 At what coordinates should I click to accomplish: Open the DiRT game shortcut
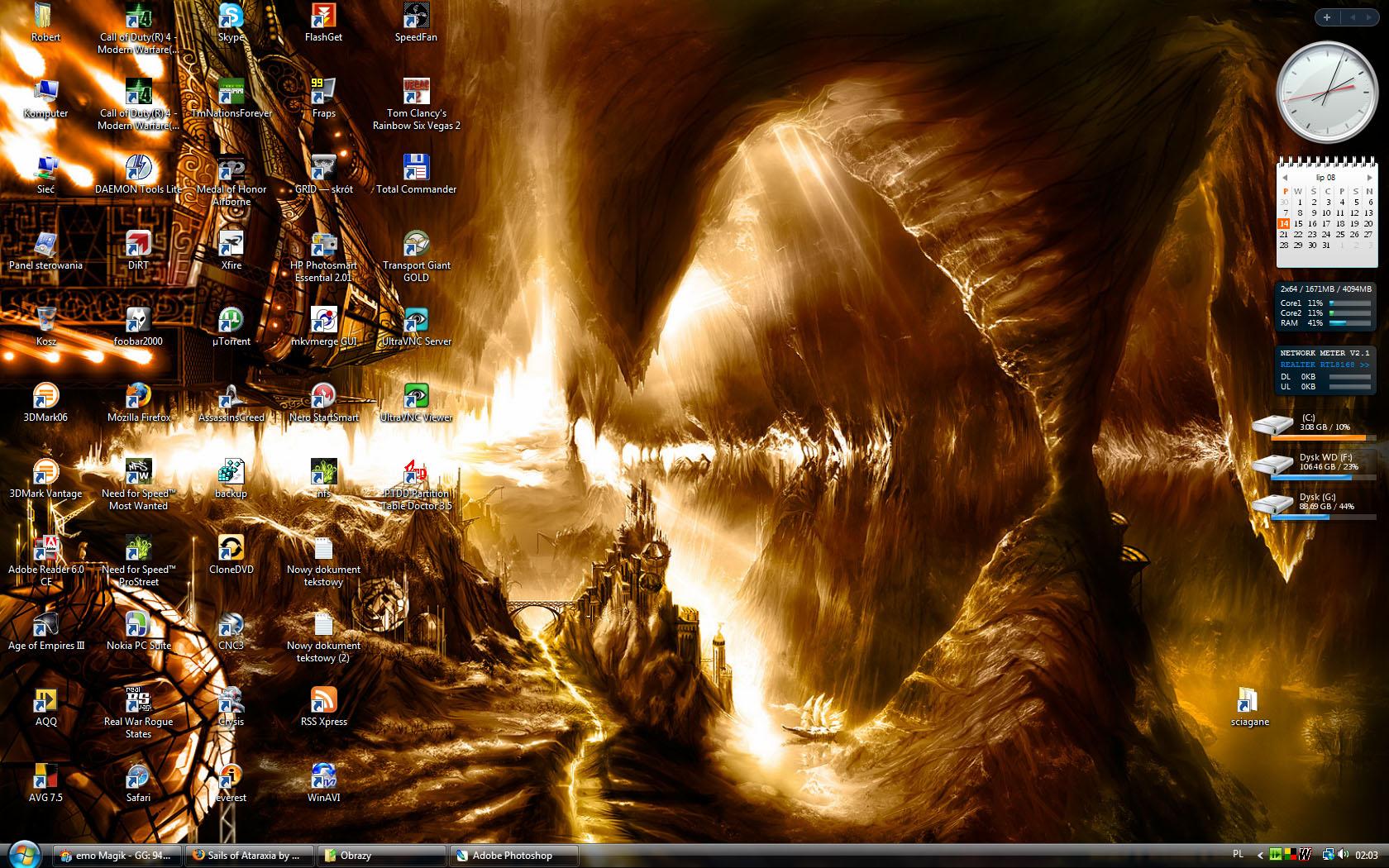pyautogui.click(x=138, y=251)
